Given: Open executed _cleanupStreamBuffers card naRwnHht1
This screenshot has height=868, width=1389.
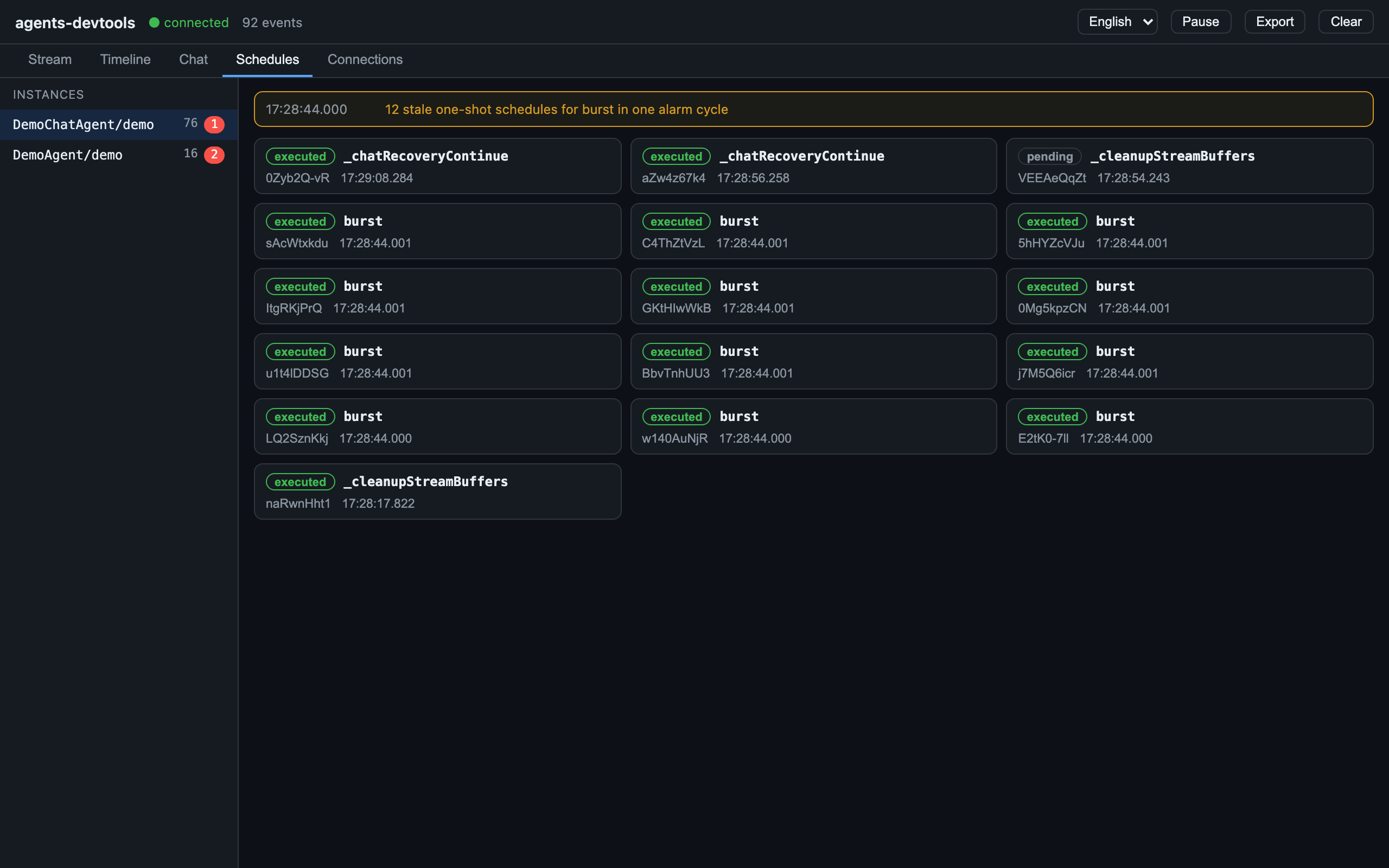Looking at the screenshot, I should click(437, 492).
